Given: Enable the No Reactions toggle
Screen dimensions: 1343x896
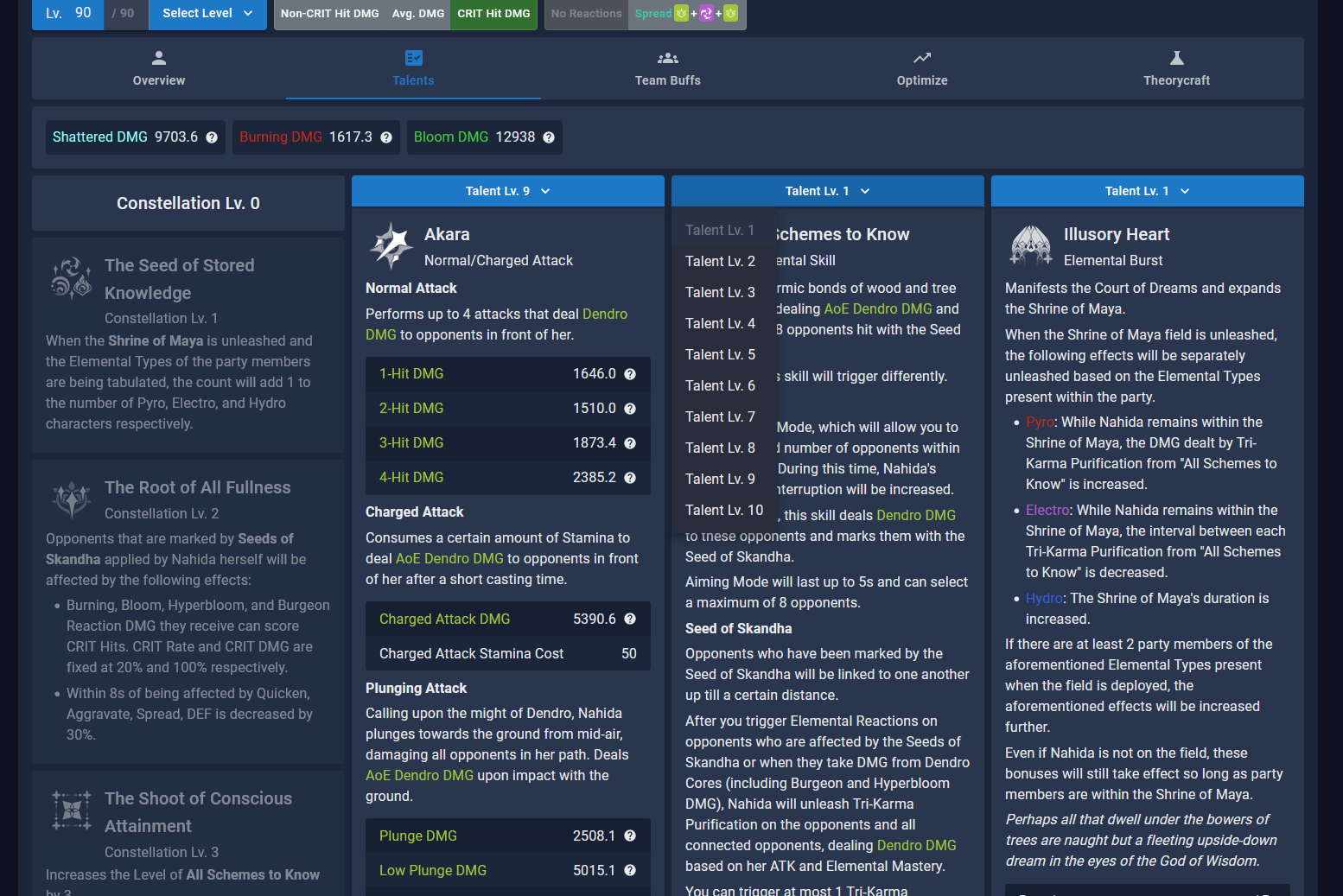Looking at the screenshot, I should coord(586,15).
